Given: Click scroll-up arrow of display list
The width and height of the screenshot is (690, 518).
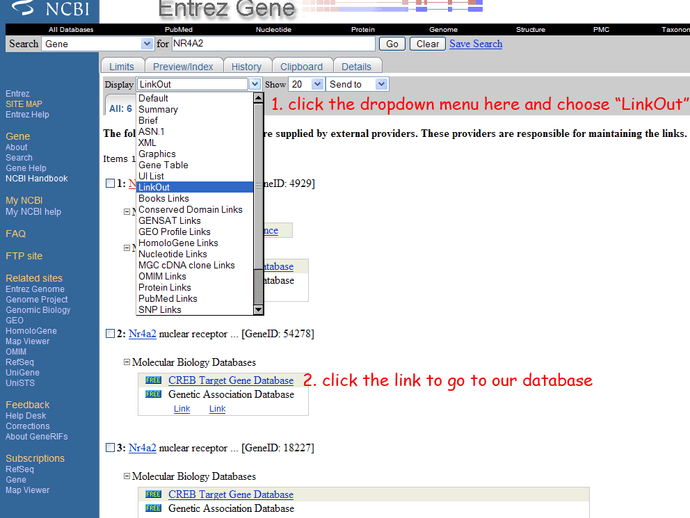Looking at the screenshot, I should 259,98.
